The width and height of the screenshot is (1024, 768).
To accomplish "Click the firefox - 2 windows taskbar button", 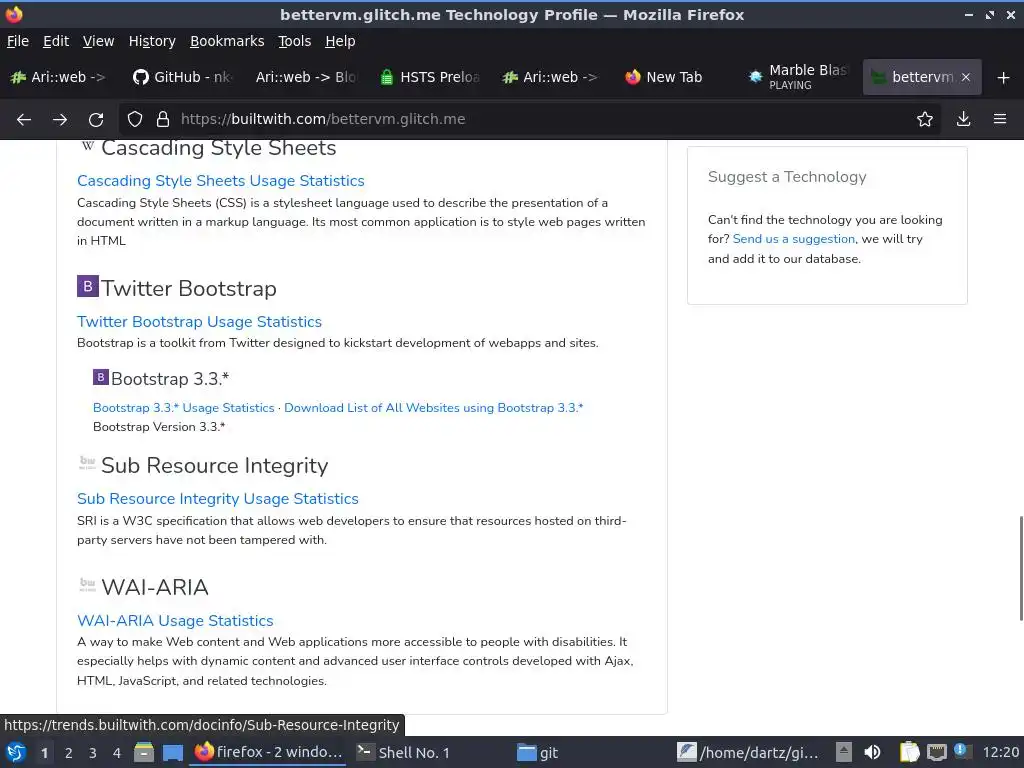I will click(x=268, y=752).
